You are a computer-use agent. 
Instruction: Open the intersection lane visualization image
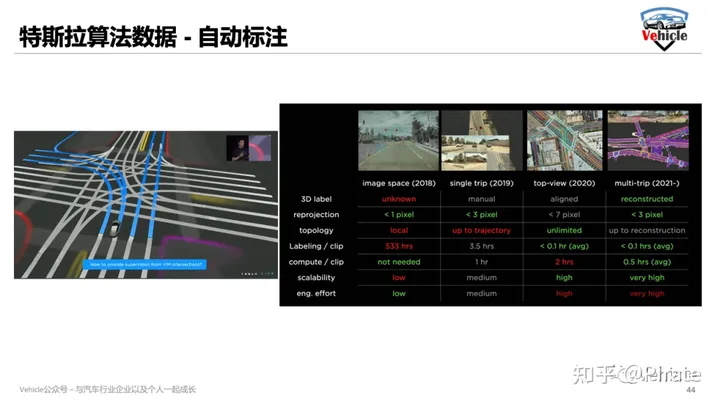(x=146, y=205)
